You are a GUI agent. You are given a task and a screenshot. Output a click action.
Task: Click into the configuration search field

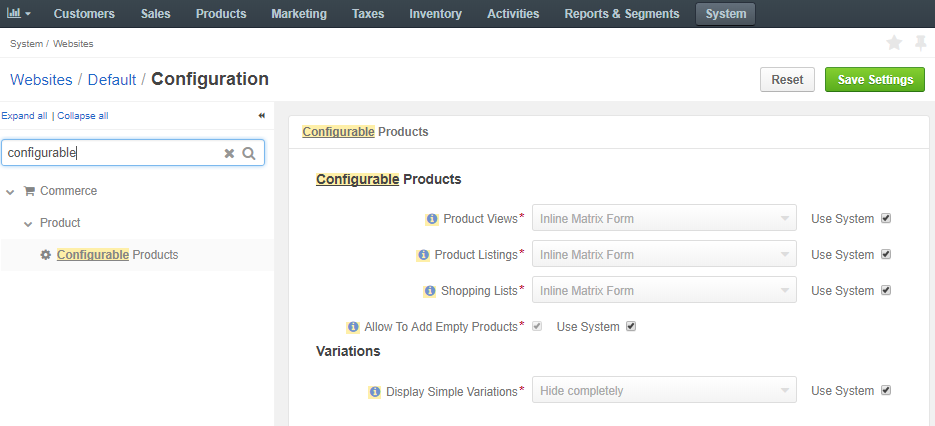click(113, 153)
